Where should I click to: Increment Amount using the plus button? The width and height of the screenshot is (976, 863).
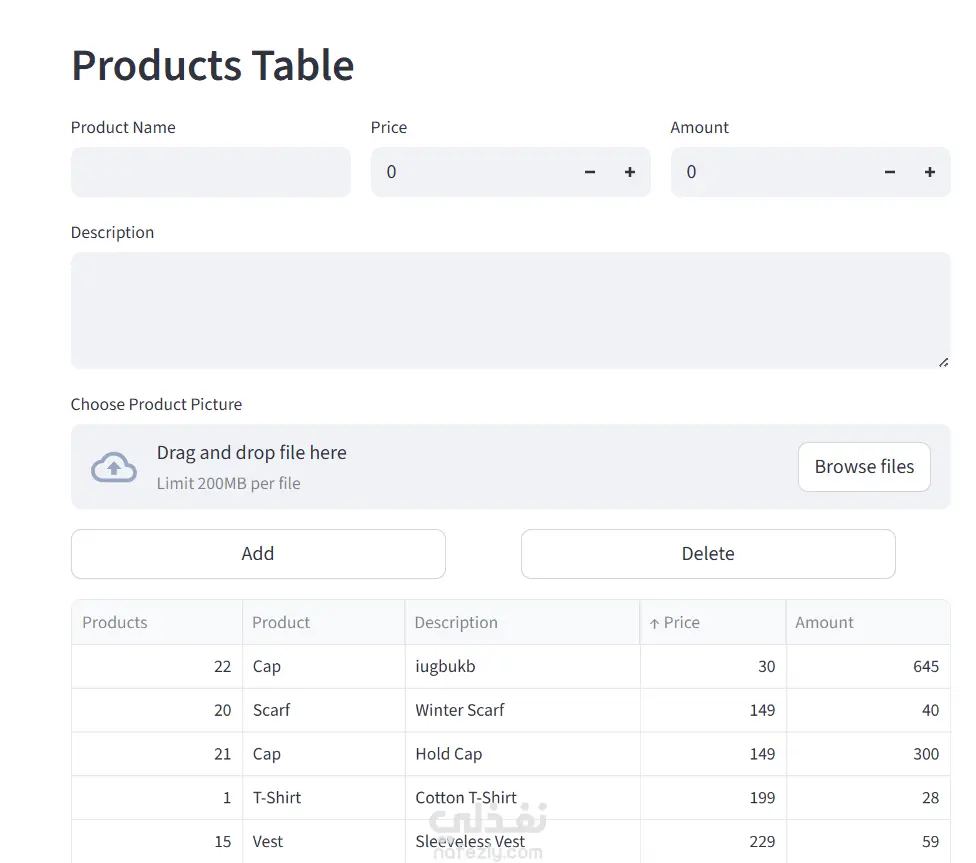tap(930, 172)
